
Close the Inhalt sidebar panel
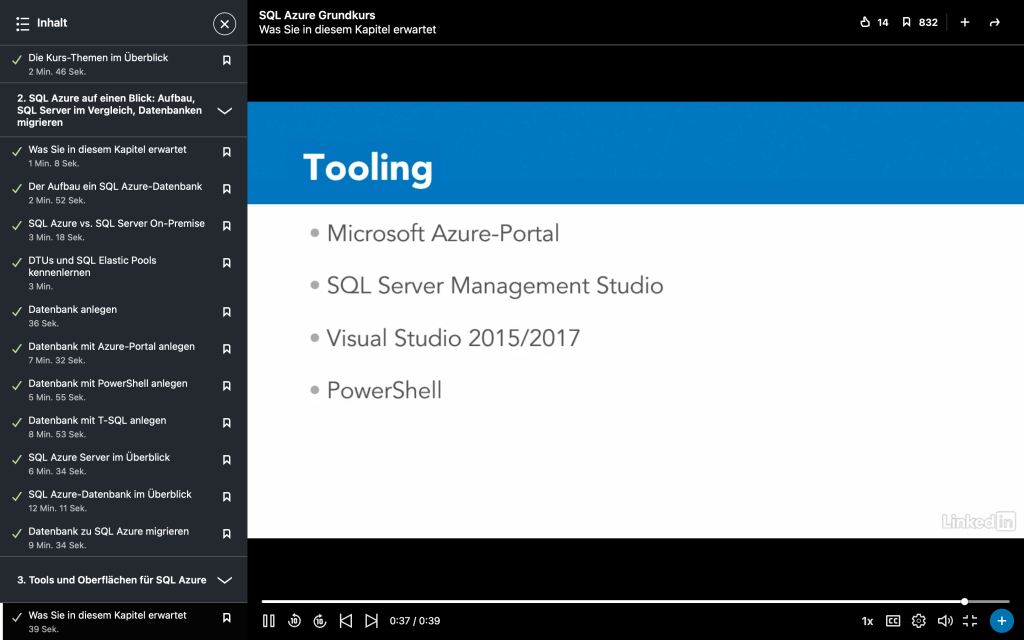[225, 23]
